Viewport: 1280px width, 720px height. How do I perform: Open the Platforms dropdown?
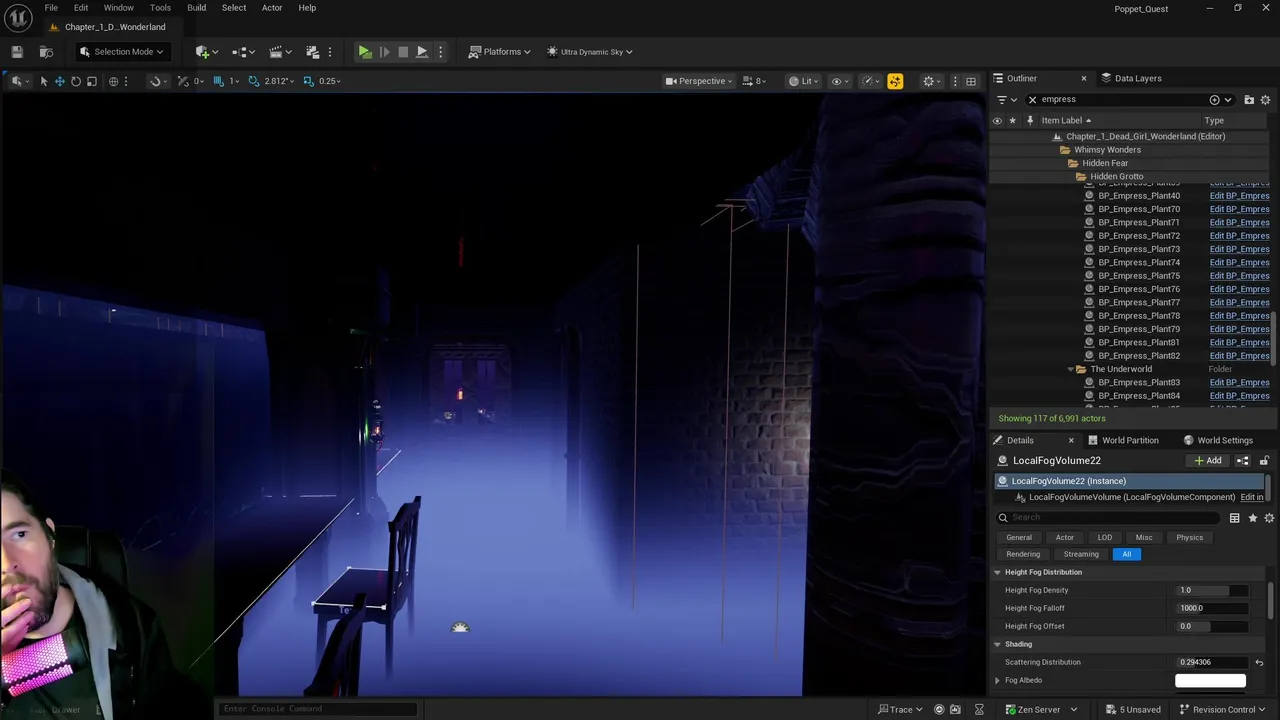pos(499,52)
